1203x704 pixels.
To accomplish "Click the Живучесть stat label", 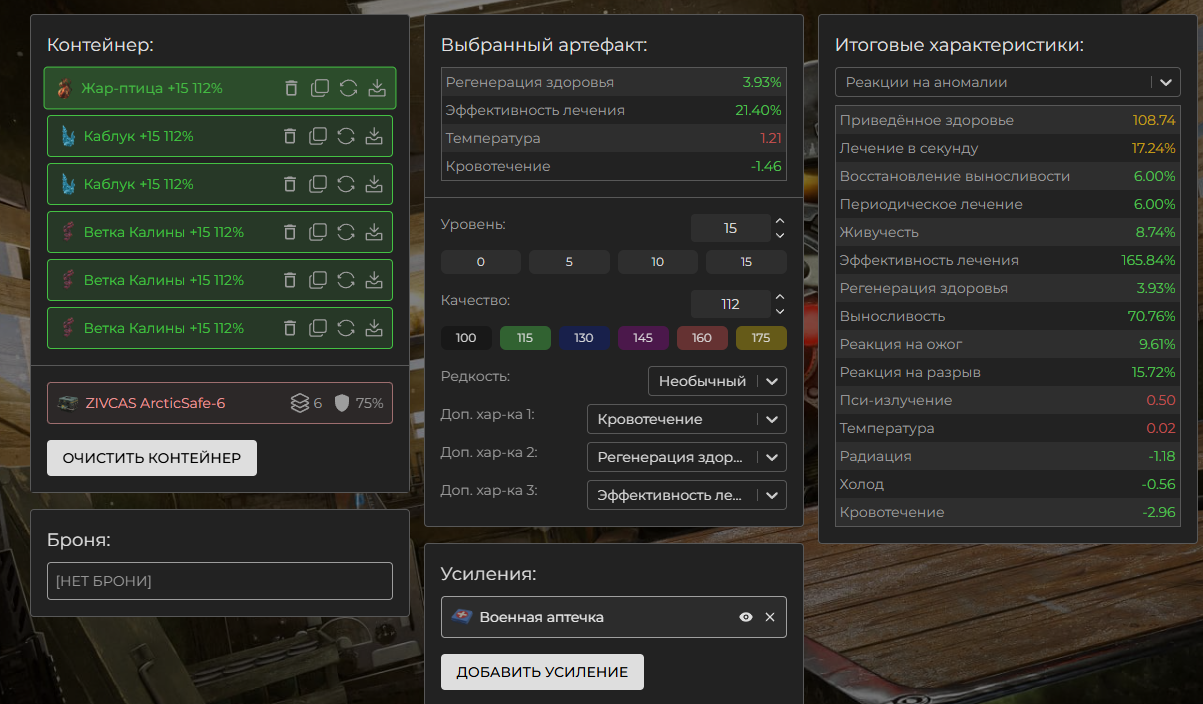I will (x=879, y=232).
